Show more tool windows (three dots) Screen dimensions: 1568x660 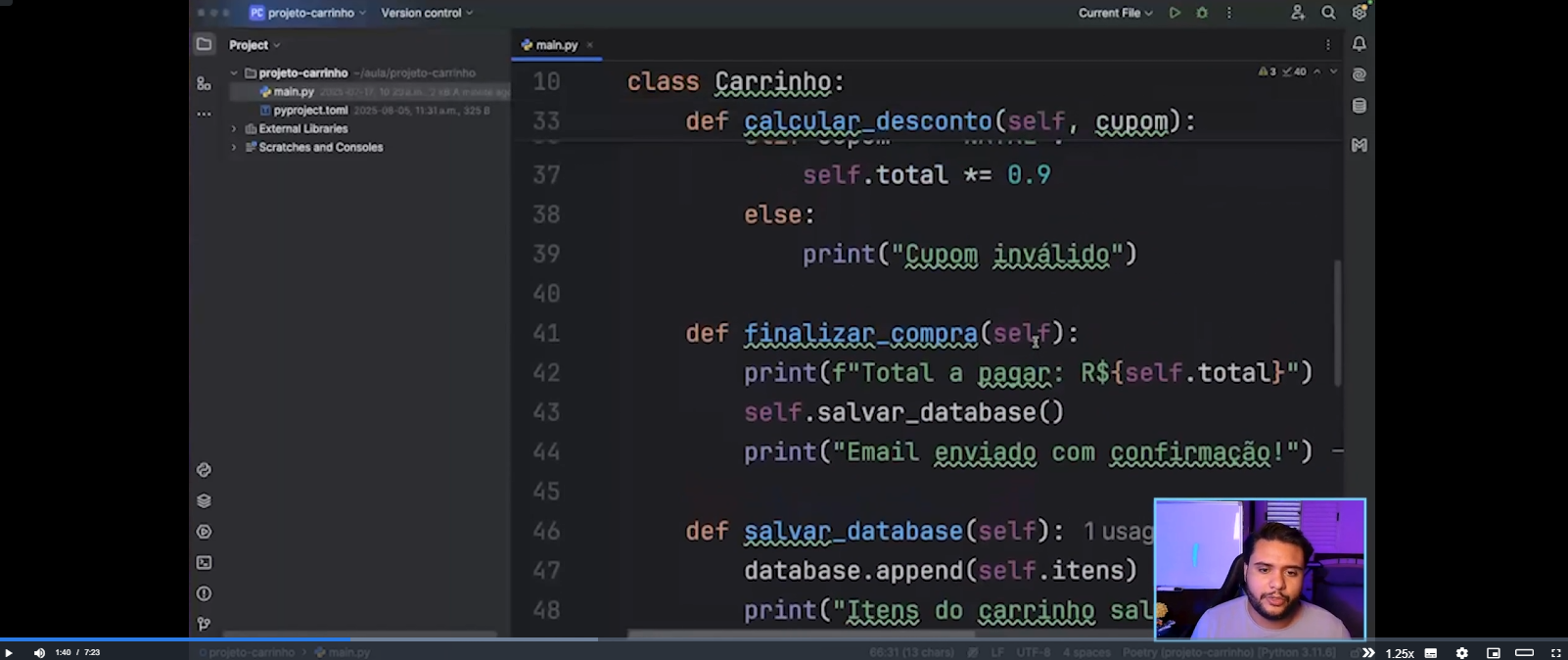pyautogui.click(x=204, y=114)
